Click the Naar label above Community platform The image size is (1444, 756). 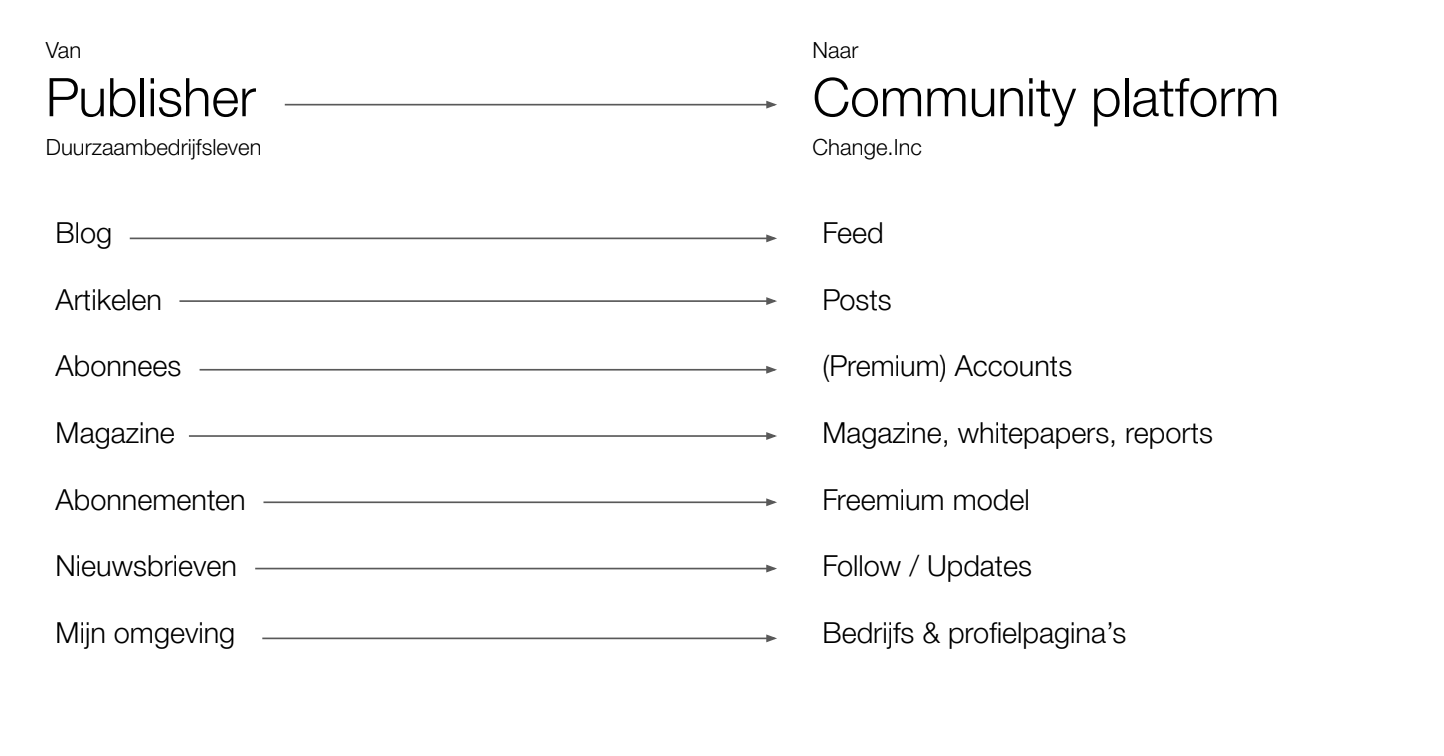[829, 50]
